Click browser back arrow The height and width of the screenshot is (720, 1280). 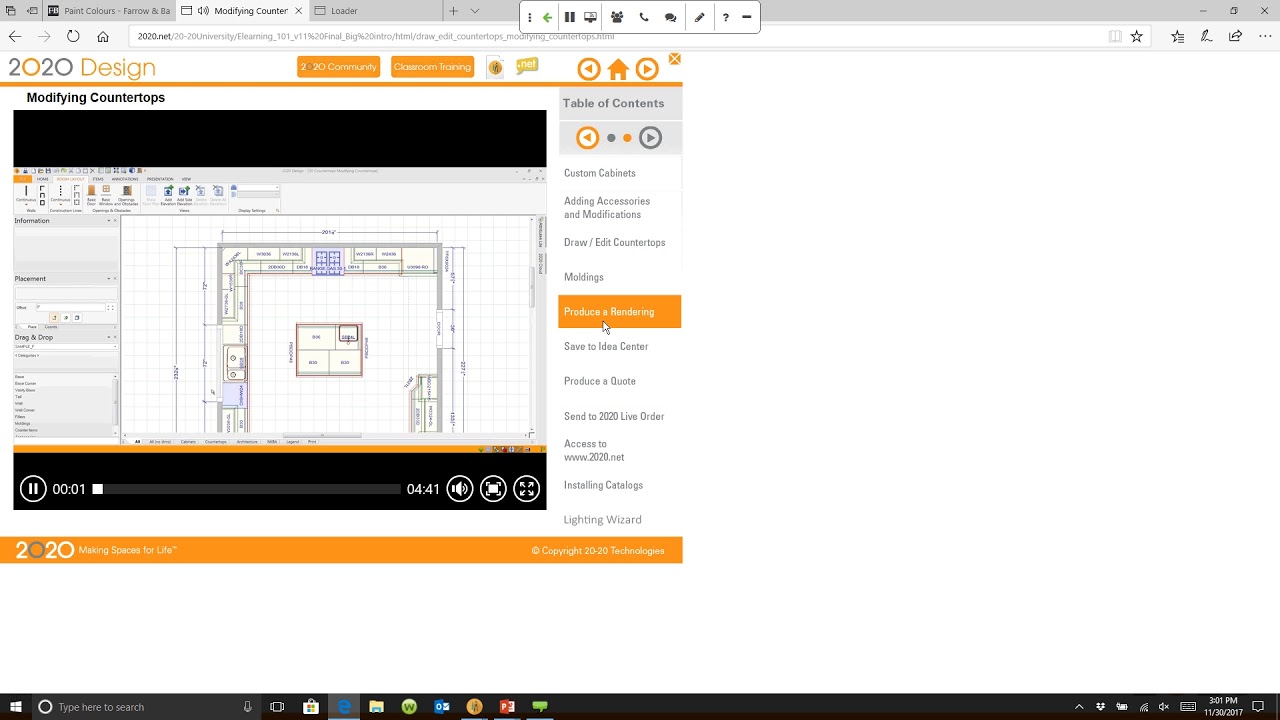[15, 36]
